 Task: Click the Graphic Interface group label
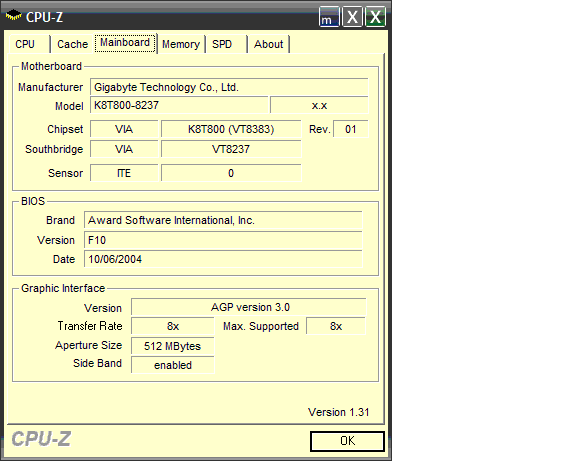click(63, 288)
